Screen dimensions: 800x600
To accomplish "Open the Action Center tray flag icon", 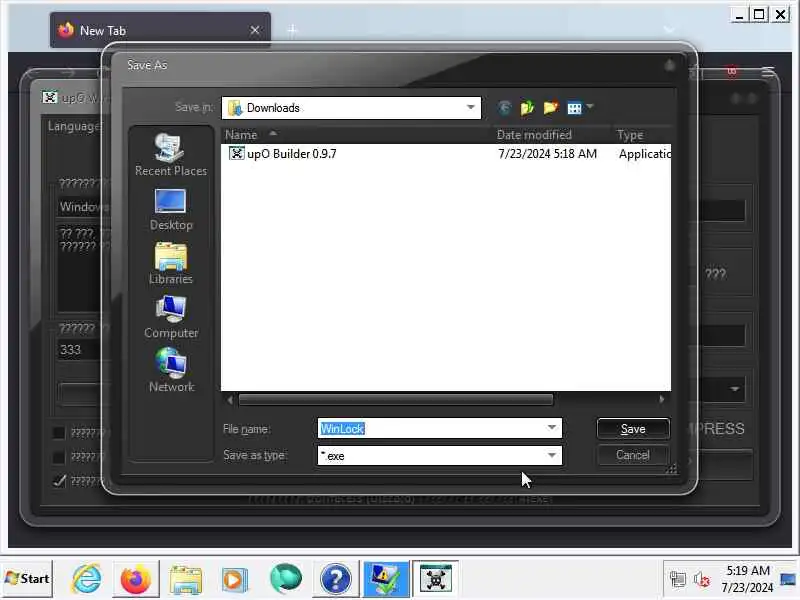I will coord(678,579).
